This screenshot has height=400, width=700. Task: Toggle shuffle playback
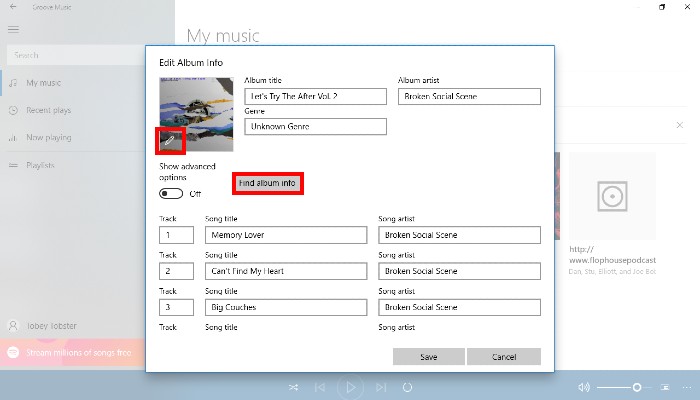(x=293, y=387)
